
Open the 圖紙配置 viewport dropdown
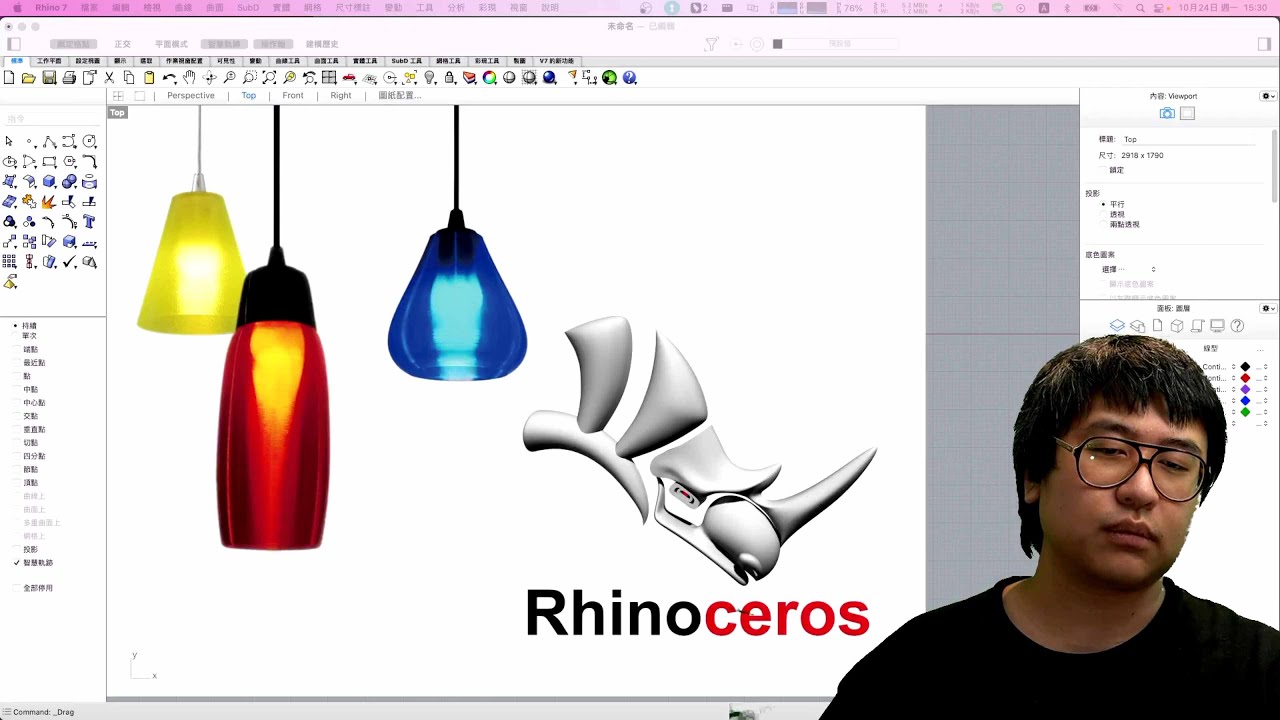coord(399,96)
